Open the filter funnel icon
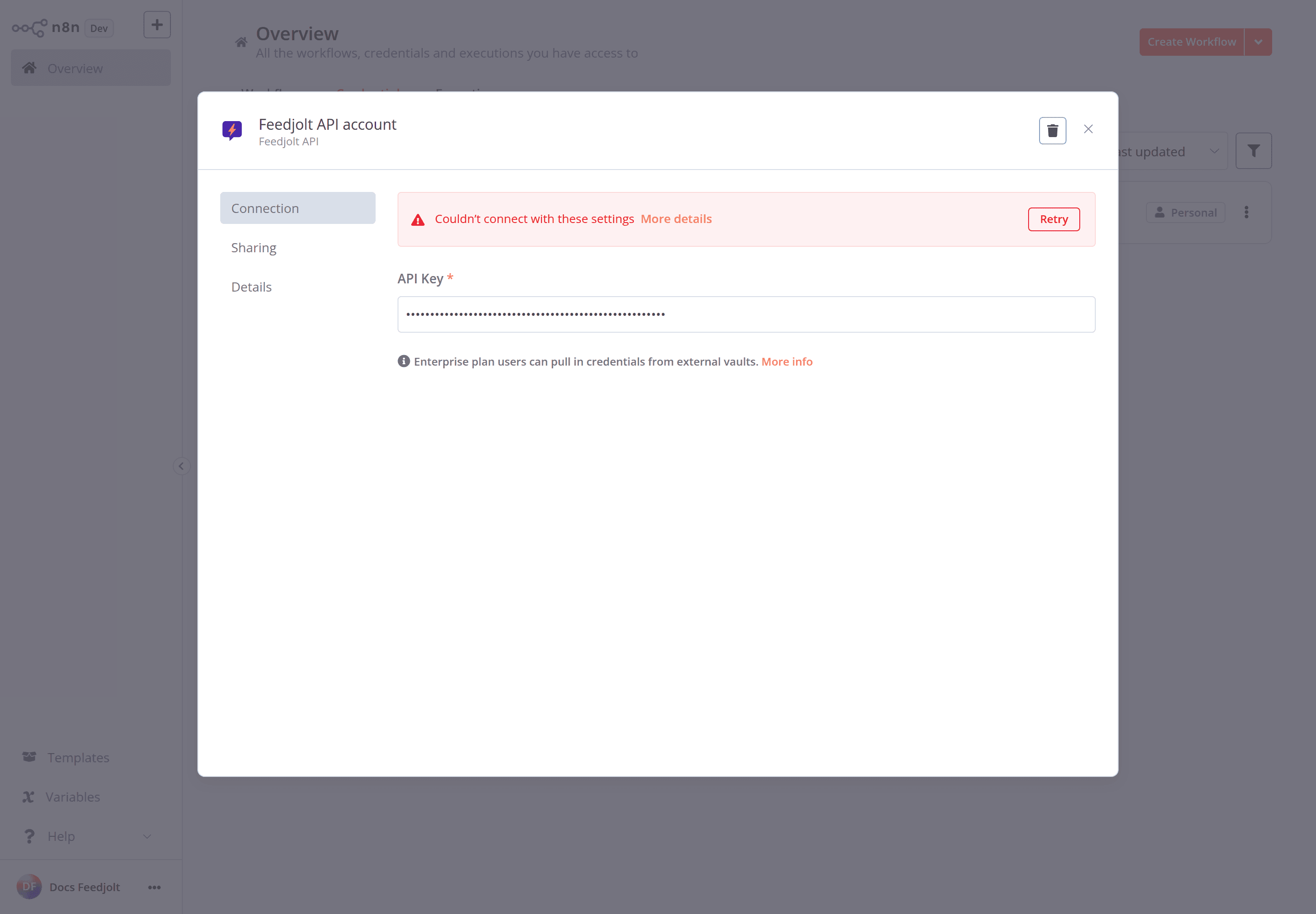The image size is (1316, 914). [x=1253, y=151]
